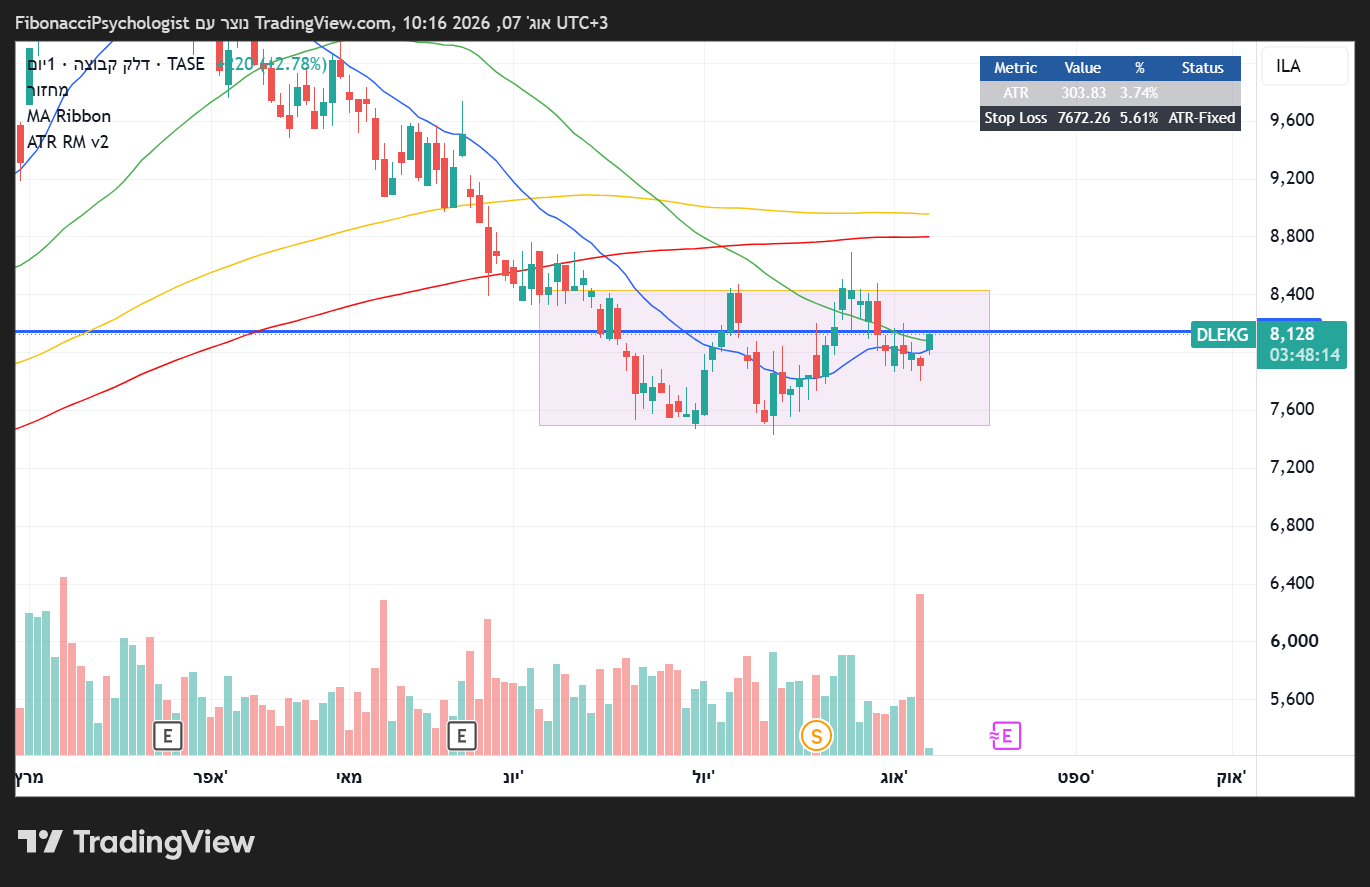Click the Status column header
The height and width of the screenshot is (887, 1370).
point(1202,68)
